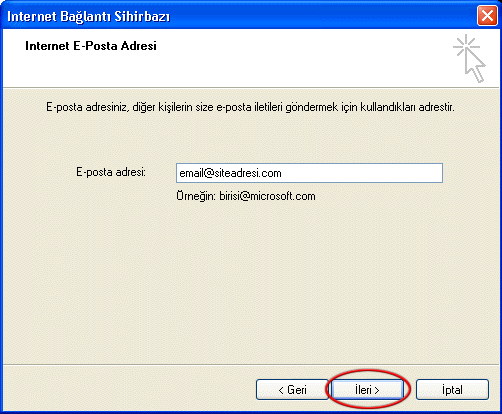
Task: Focus the E-posta adresi text field
Action: 309,173
